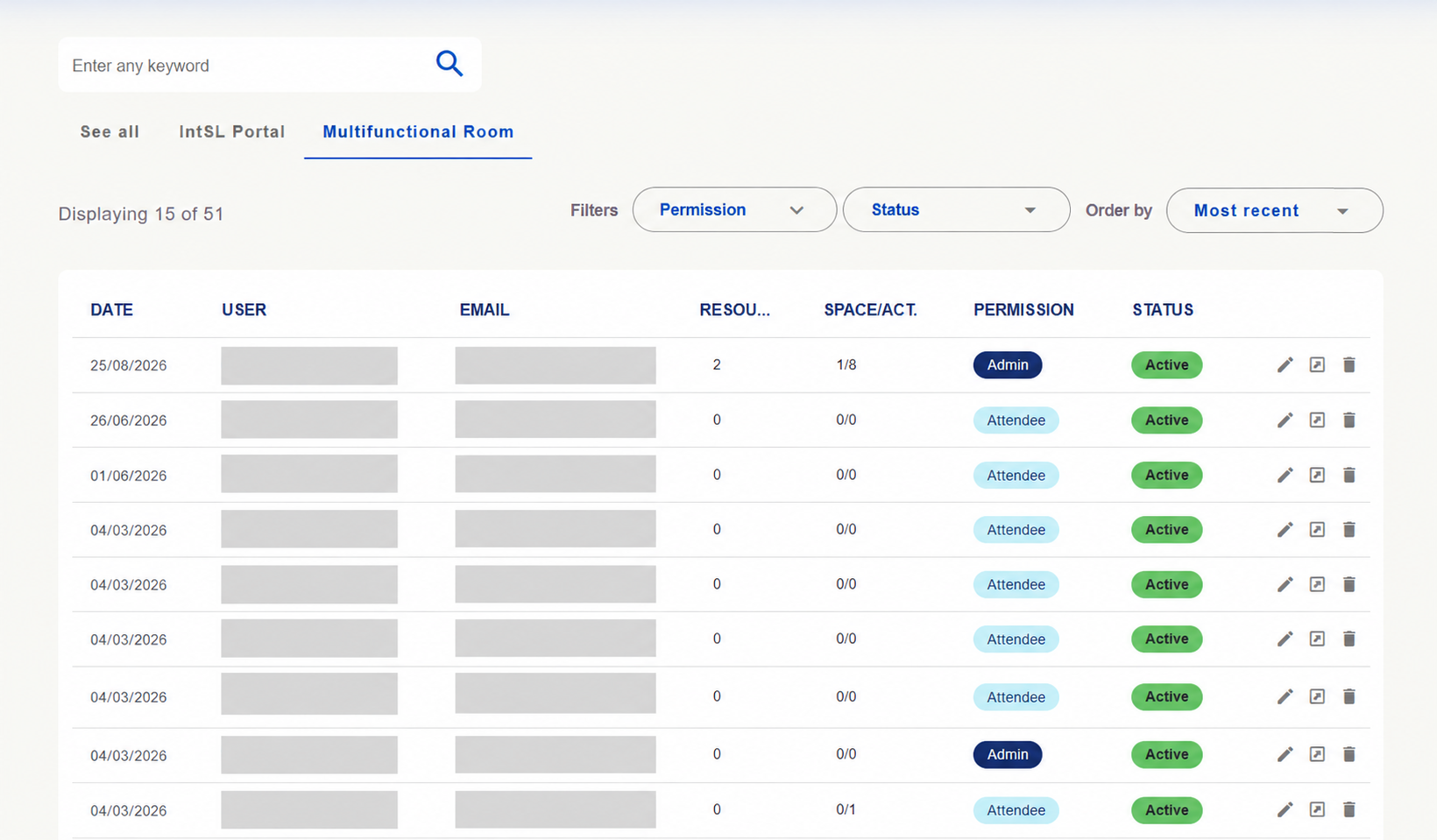Expand the Most recent order dropdown
Screen dimensions: 1437x840
(x=1274, y=210)
